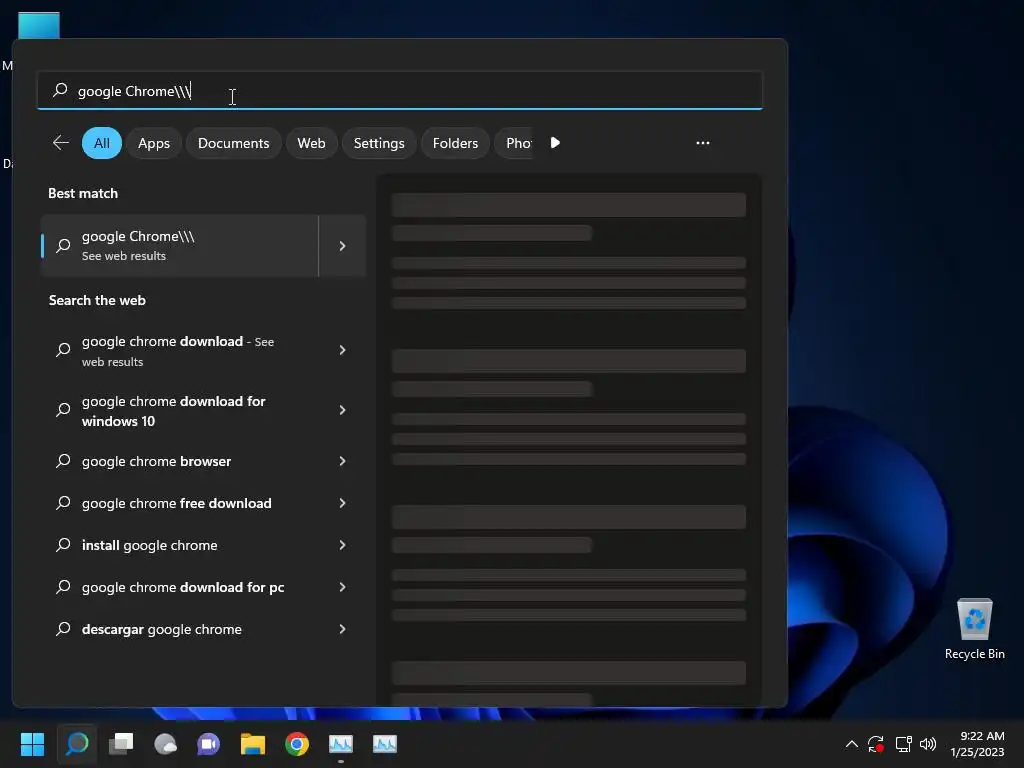Image resolution: width=1024 pixels, height=768 pixels.
Task: Select the All filter tab
Action: 102,143
